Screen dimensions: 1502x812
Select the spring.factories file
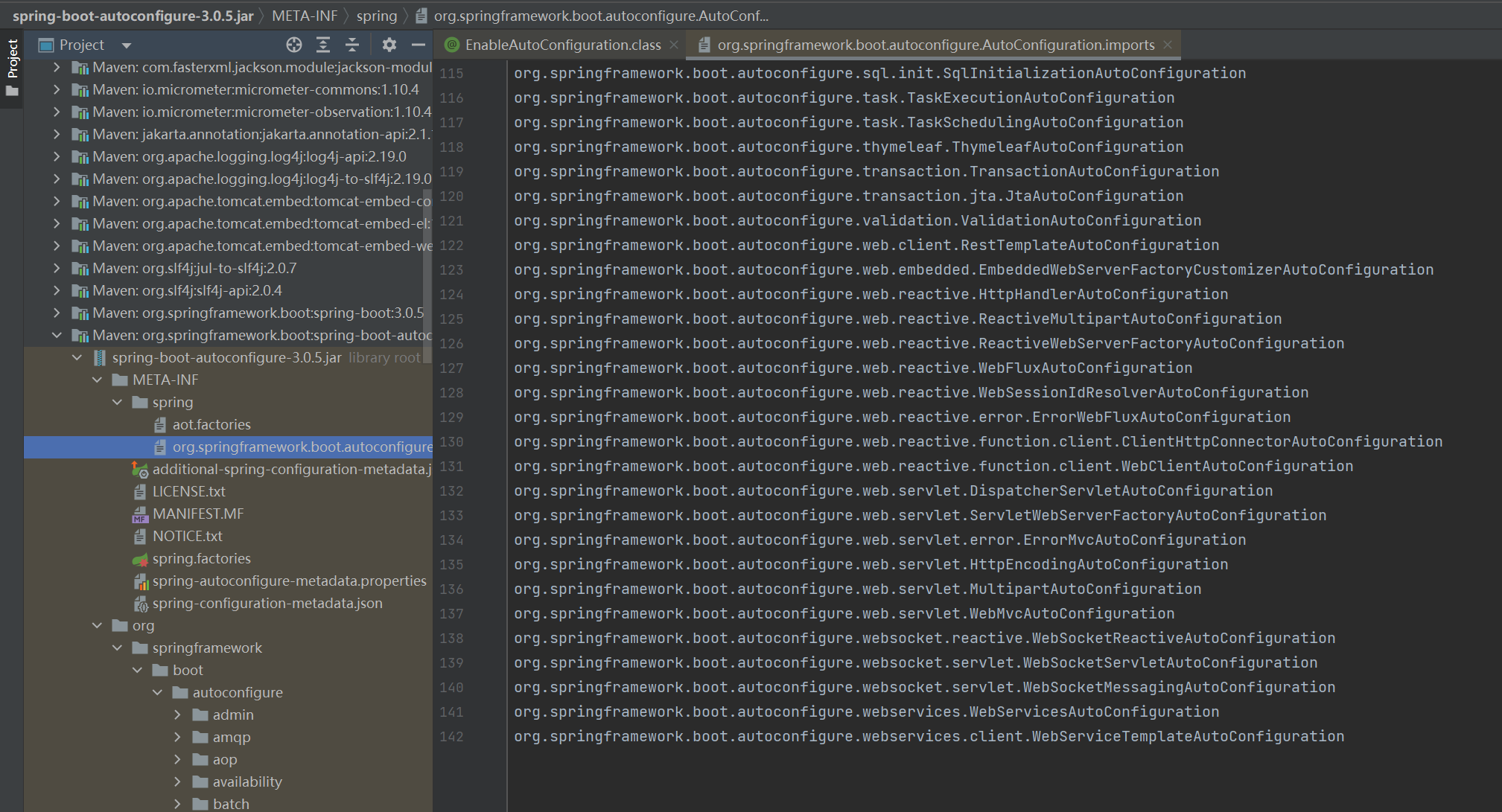click(x=201, y=558)
